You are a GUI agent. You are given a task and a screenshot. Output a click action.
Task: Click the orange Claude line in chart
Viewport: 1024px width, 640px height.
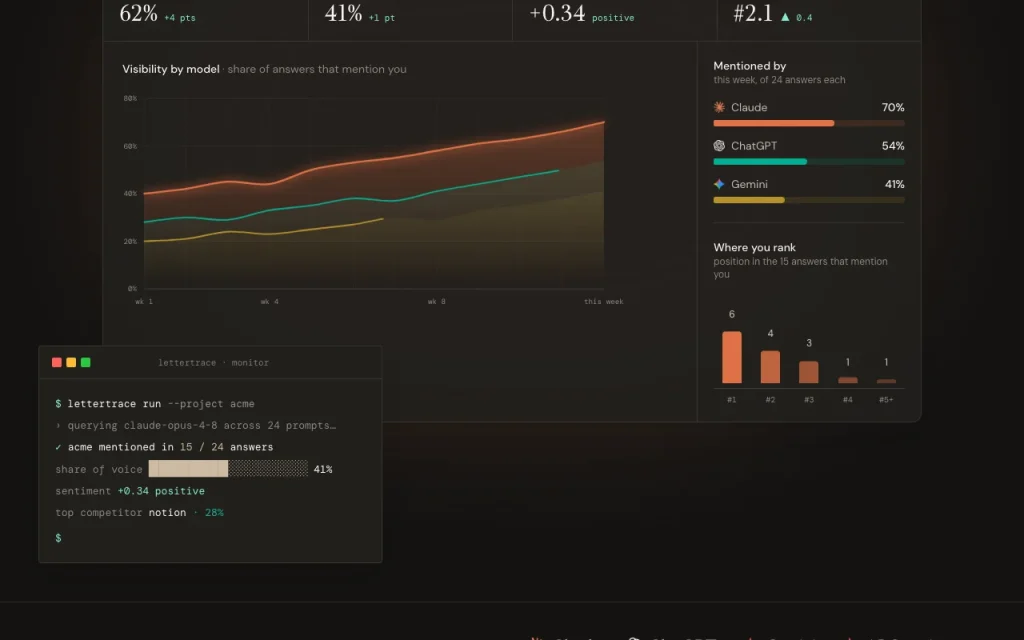374,159
